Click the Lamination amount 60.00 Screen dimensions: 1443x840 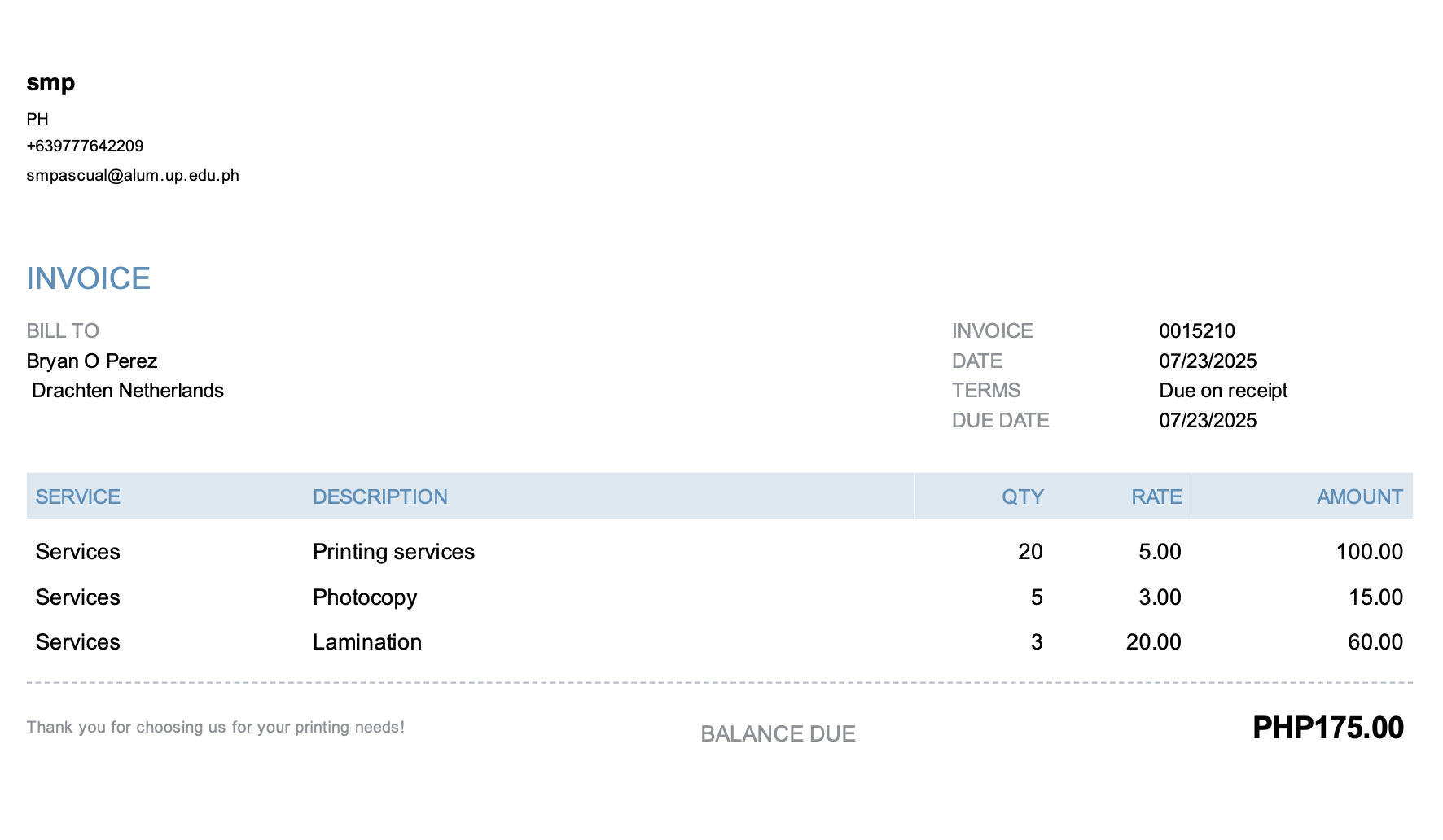[x=1375, y=642]
